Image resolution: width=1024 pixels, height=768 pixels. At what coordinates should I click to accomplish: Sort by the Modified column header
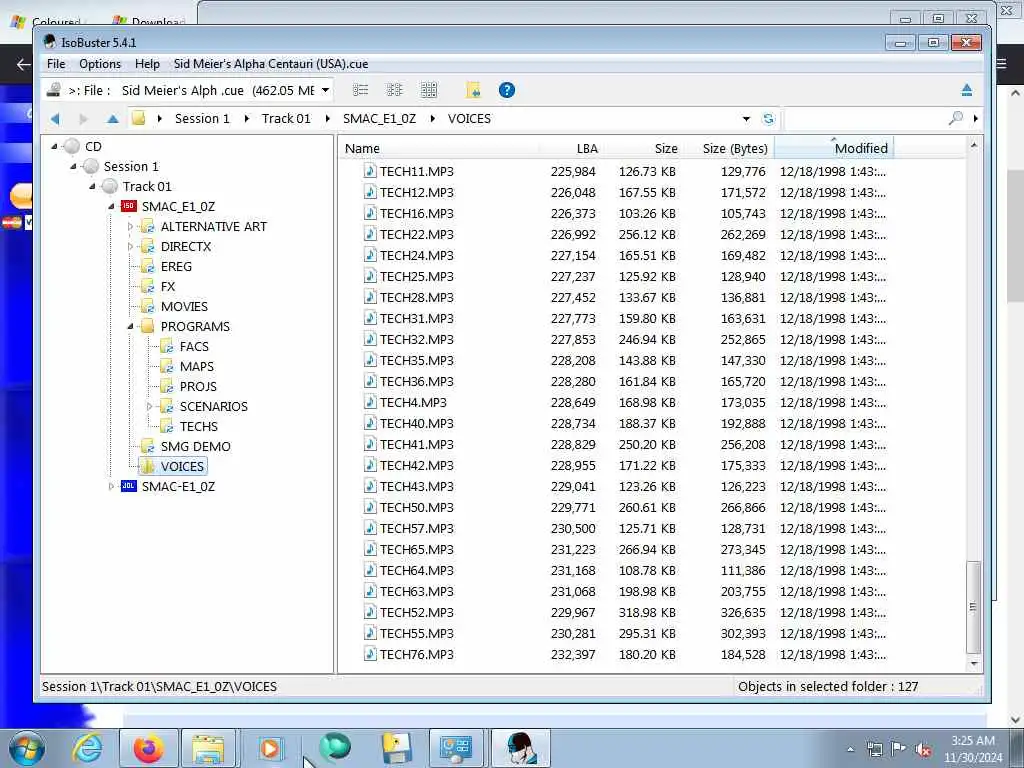tap(833, 148)
